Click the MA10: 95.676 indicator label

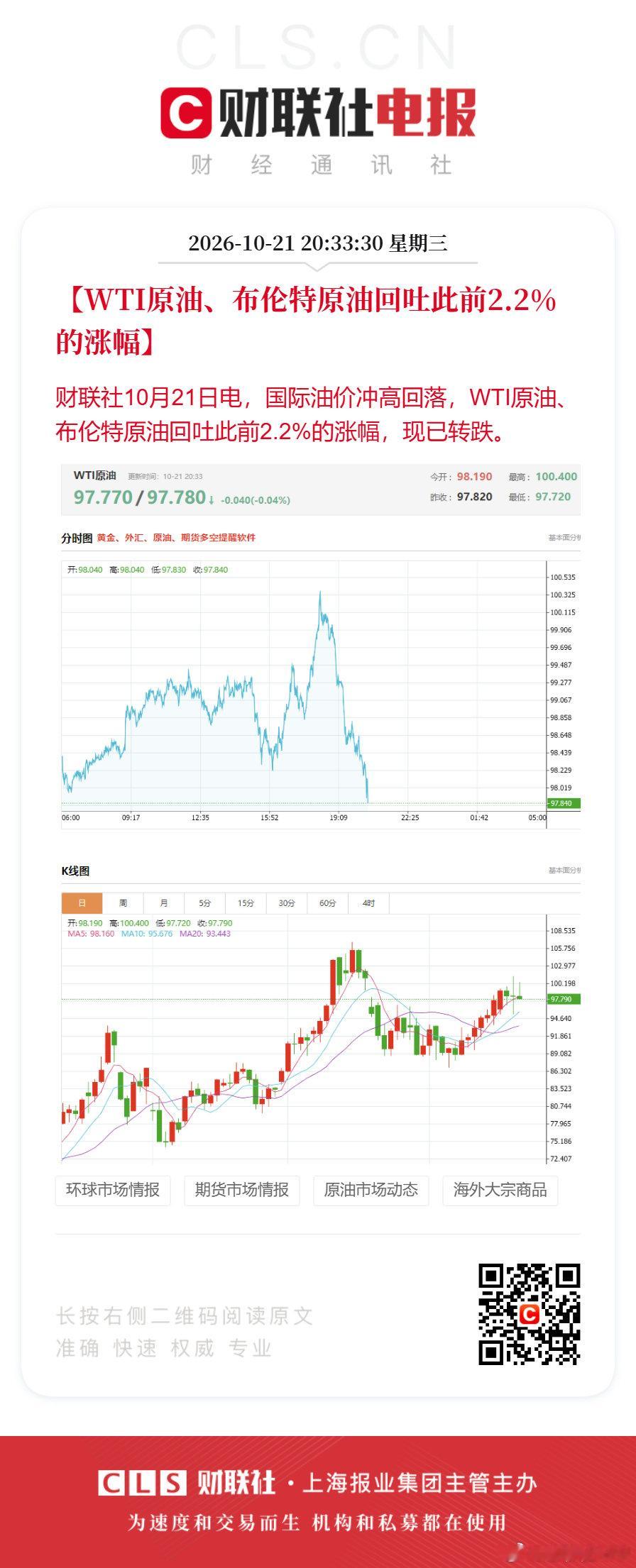(x=147, y=934)
